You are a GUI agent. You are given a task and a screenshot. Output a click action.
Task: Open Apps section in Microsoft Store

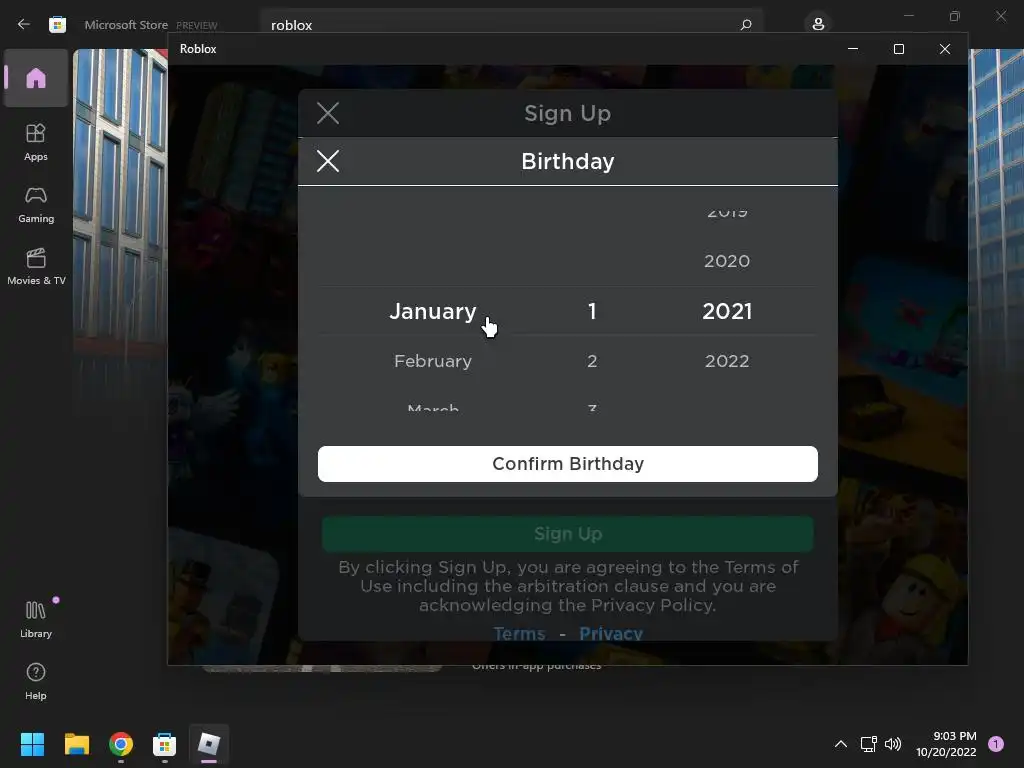[36, 142]
